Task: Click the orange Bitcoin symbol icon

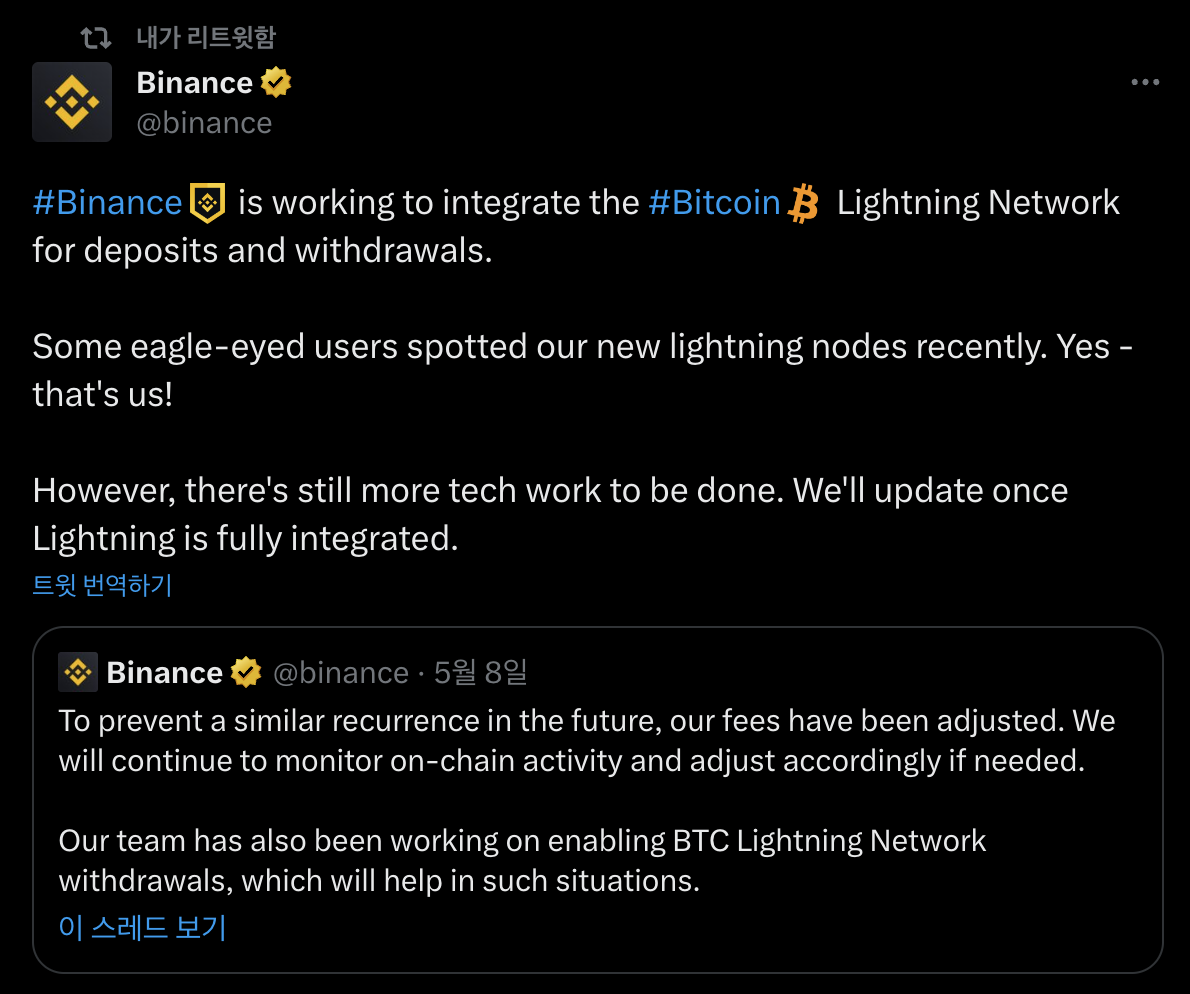Action: tap(803, 204)
